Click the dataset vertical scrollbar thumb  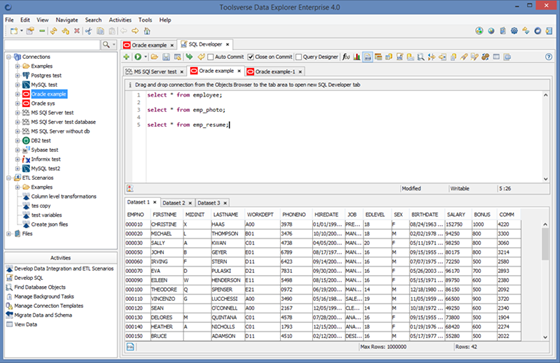pos(545,244)
